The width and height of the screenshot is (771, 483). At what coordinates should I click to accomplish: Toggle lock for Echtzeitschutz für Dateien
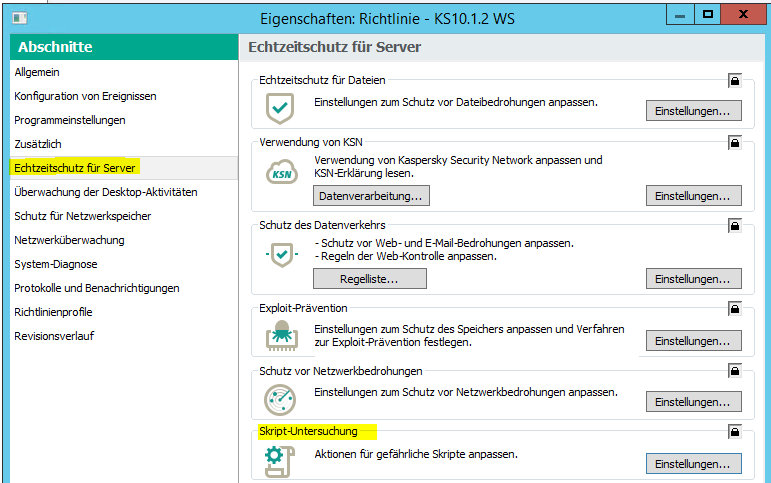[x=734, y=80]
